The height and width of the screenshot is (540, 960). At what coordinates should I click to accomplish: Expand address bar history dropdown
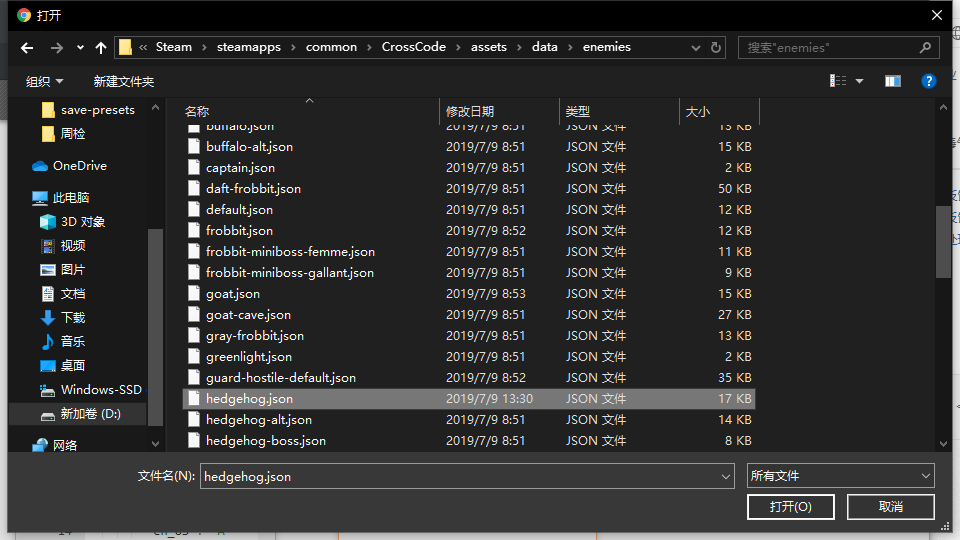[x=696, y=47]
